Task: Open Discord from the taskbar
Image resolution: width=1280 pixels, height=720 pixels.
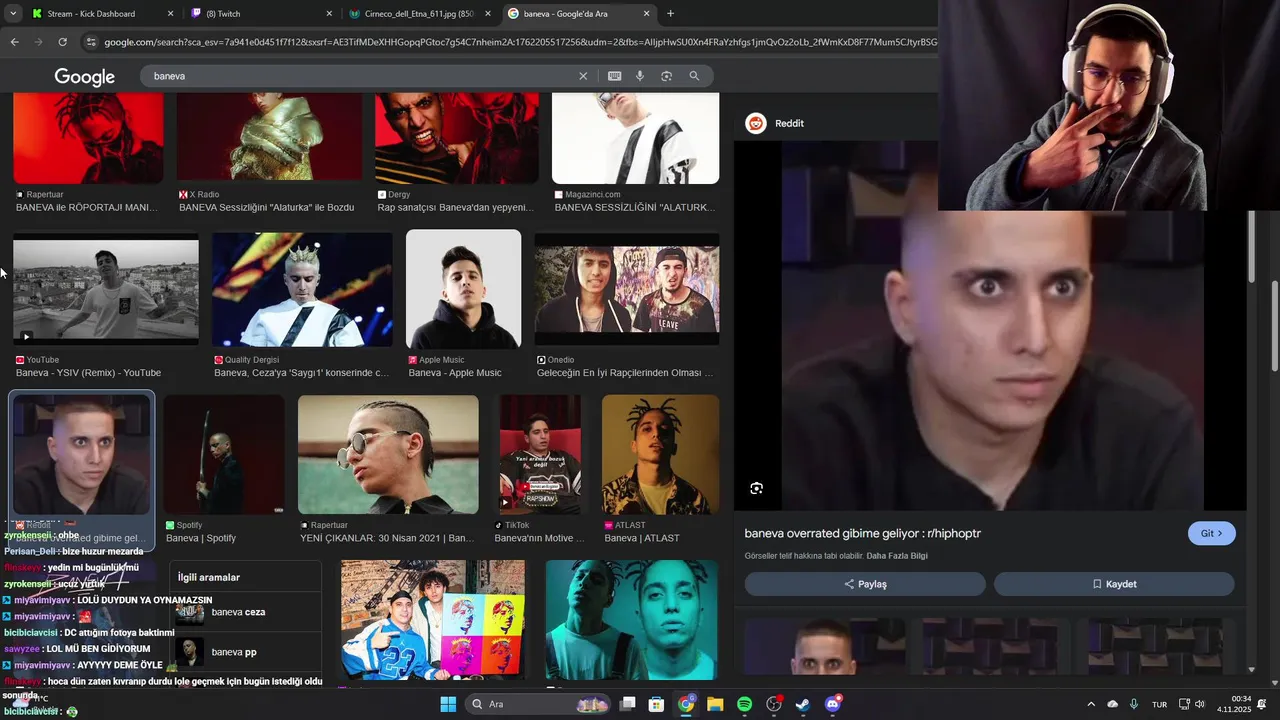Action: pyautogui.click(x=833, y=704)
